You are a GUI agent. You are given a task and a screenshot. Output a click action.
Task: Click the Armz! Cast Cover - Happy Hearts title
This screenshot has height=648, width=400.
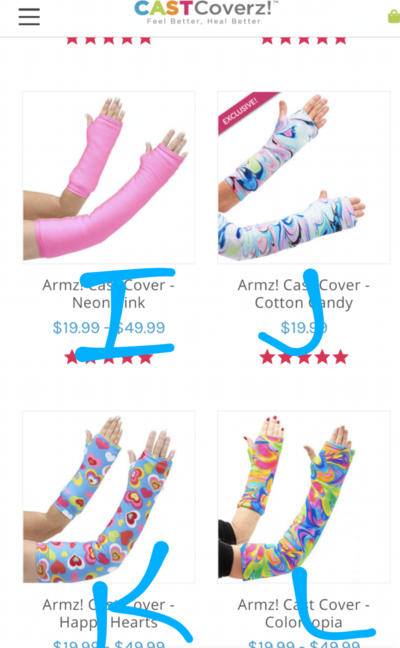click(x=109, y=613)
